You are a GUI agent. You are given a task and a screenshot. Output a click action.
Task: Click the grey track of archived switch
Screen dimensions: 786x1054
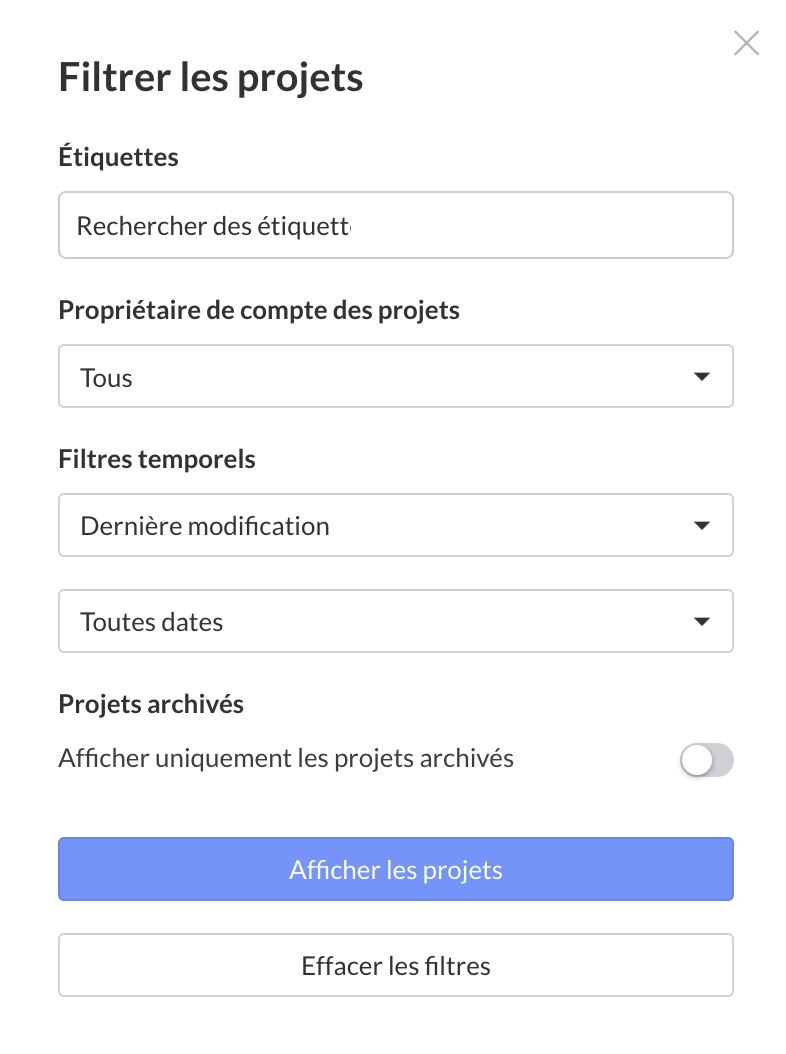[x=722, y=760]
